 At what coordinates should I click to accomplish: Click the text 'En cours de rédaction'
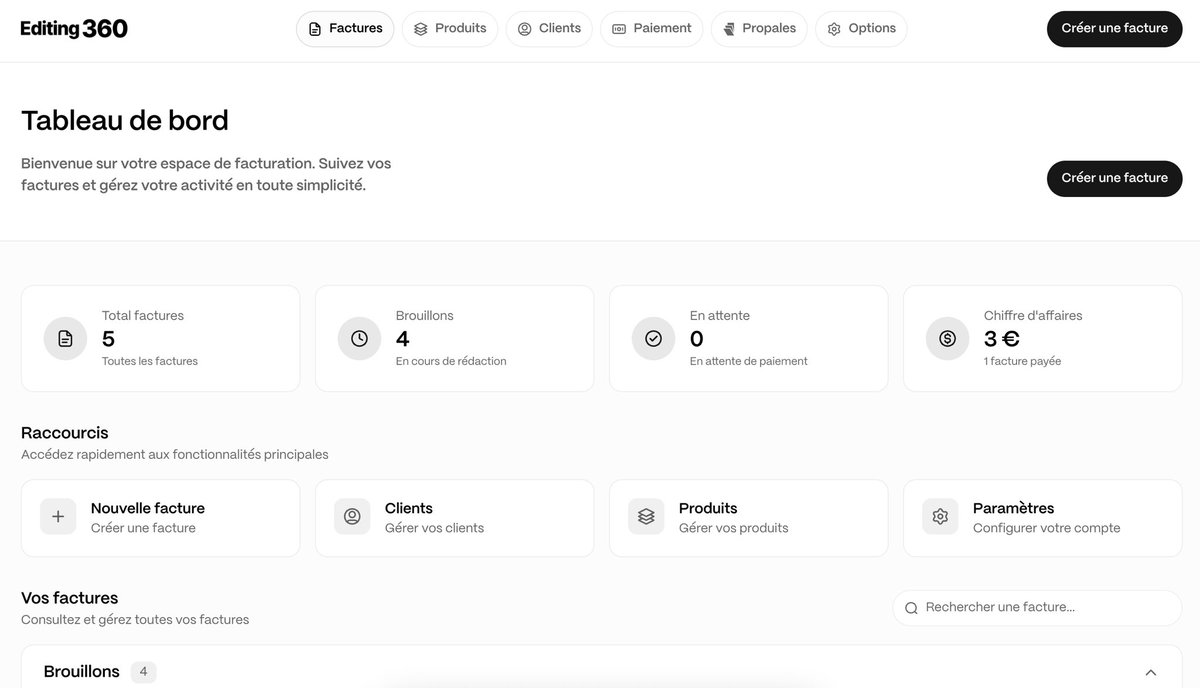(451, 361)
